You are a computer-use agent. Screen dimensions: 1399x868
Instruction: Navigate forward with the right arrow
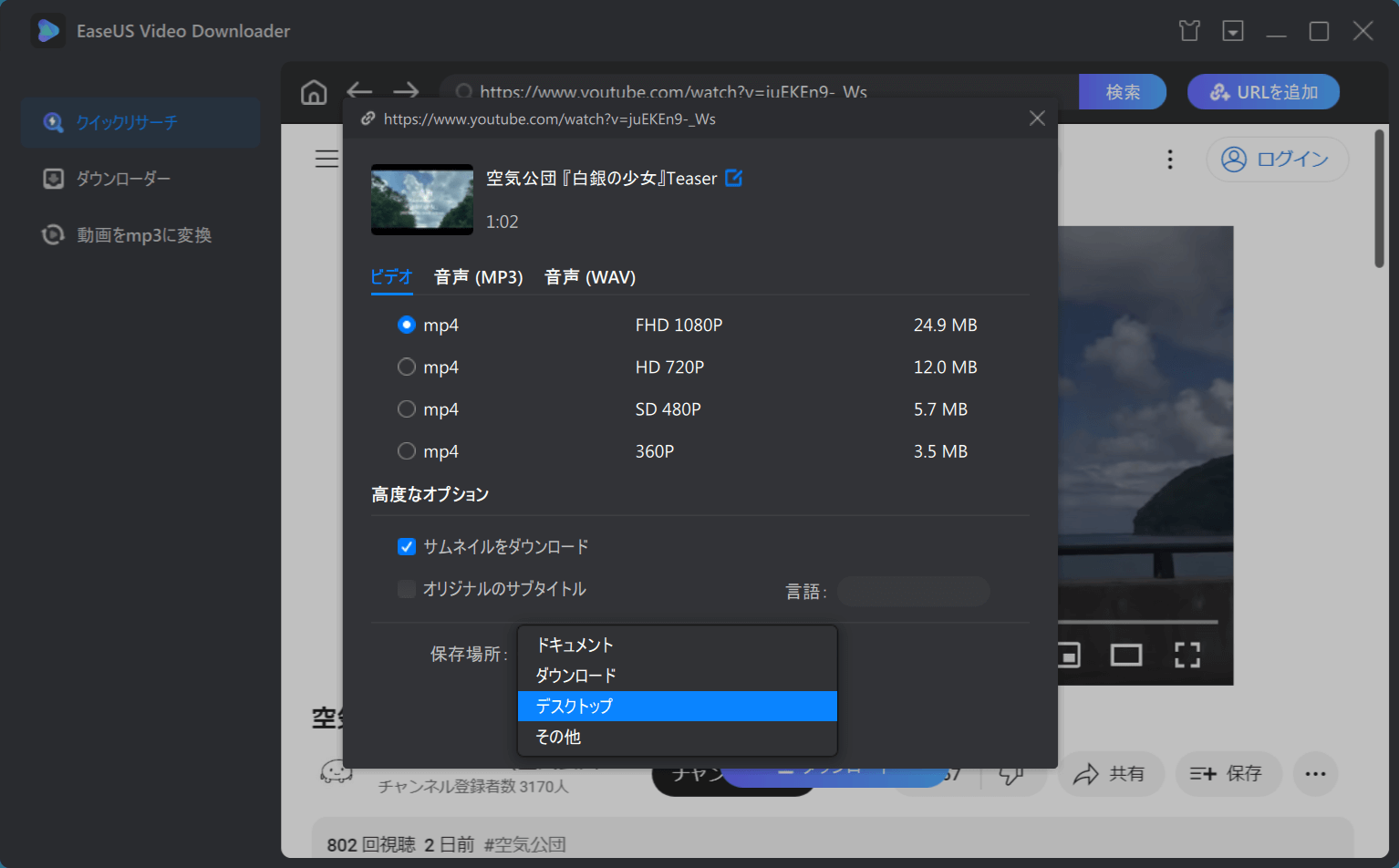click(x=406, y=90)
